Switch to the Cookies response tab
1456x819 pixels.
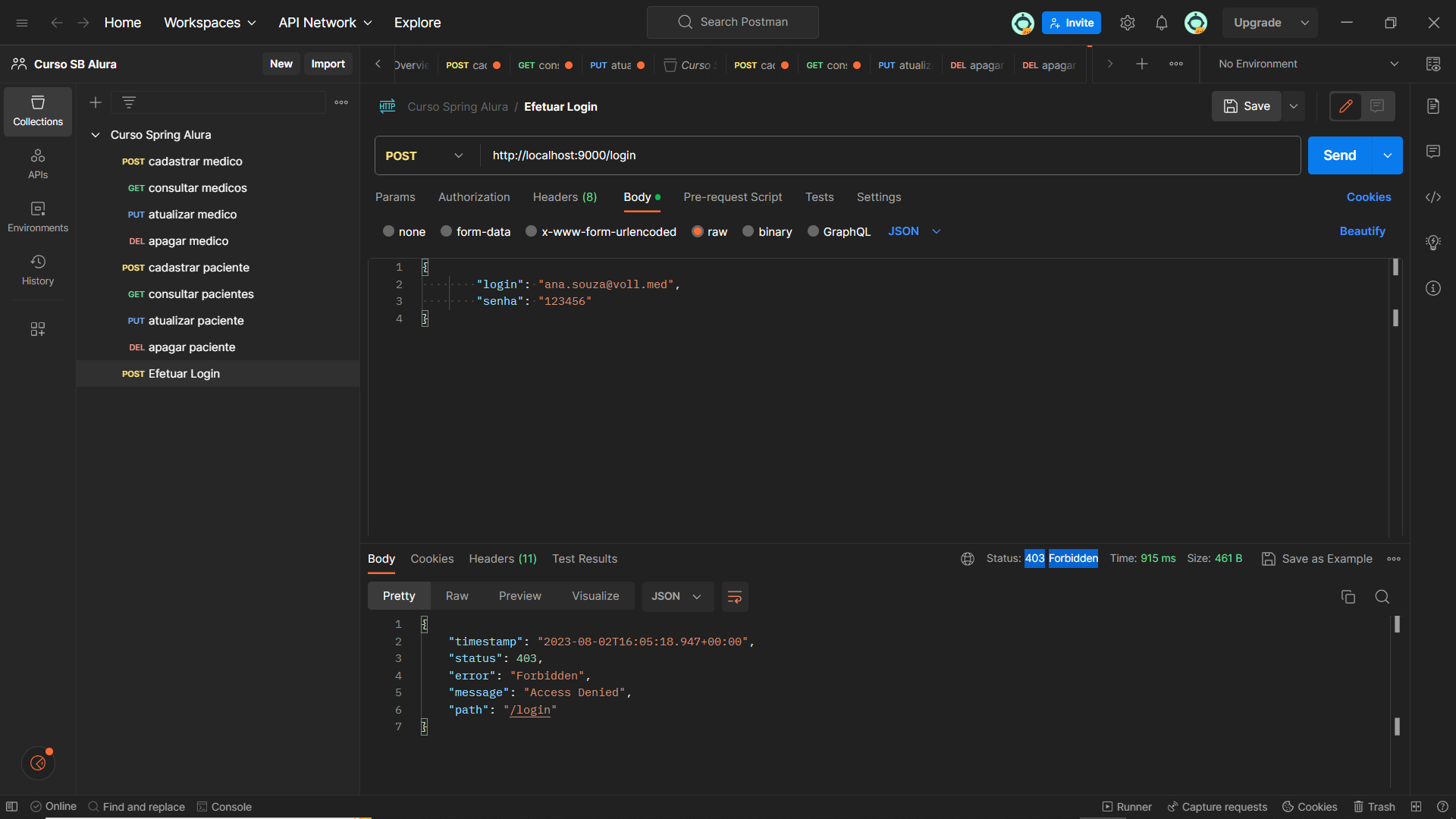tap(431, 559)
